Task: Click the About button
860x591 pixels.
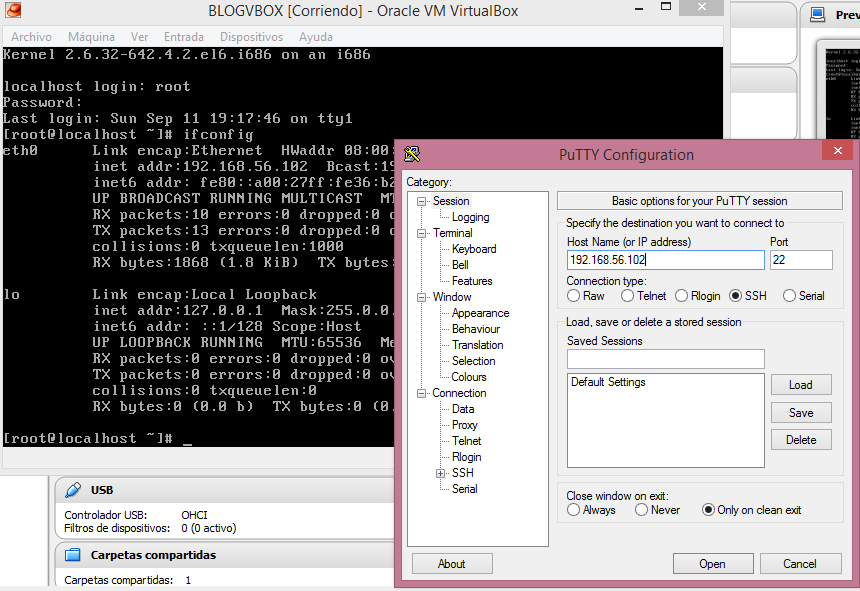Action: click(x=452, y=563)
